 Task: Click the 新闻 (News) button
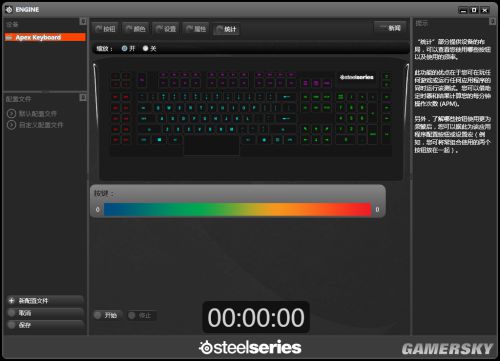click(x=390, y=28)
